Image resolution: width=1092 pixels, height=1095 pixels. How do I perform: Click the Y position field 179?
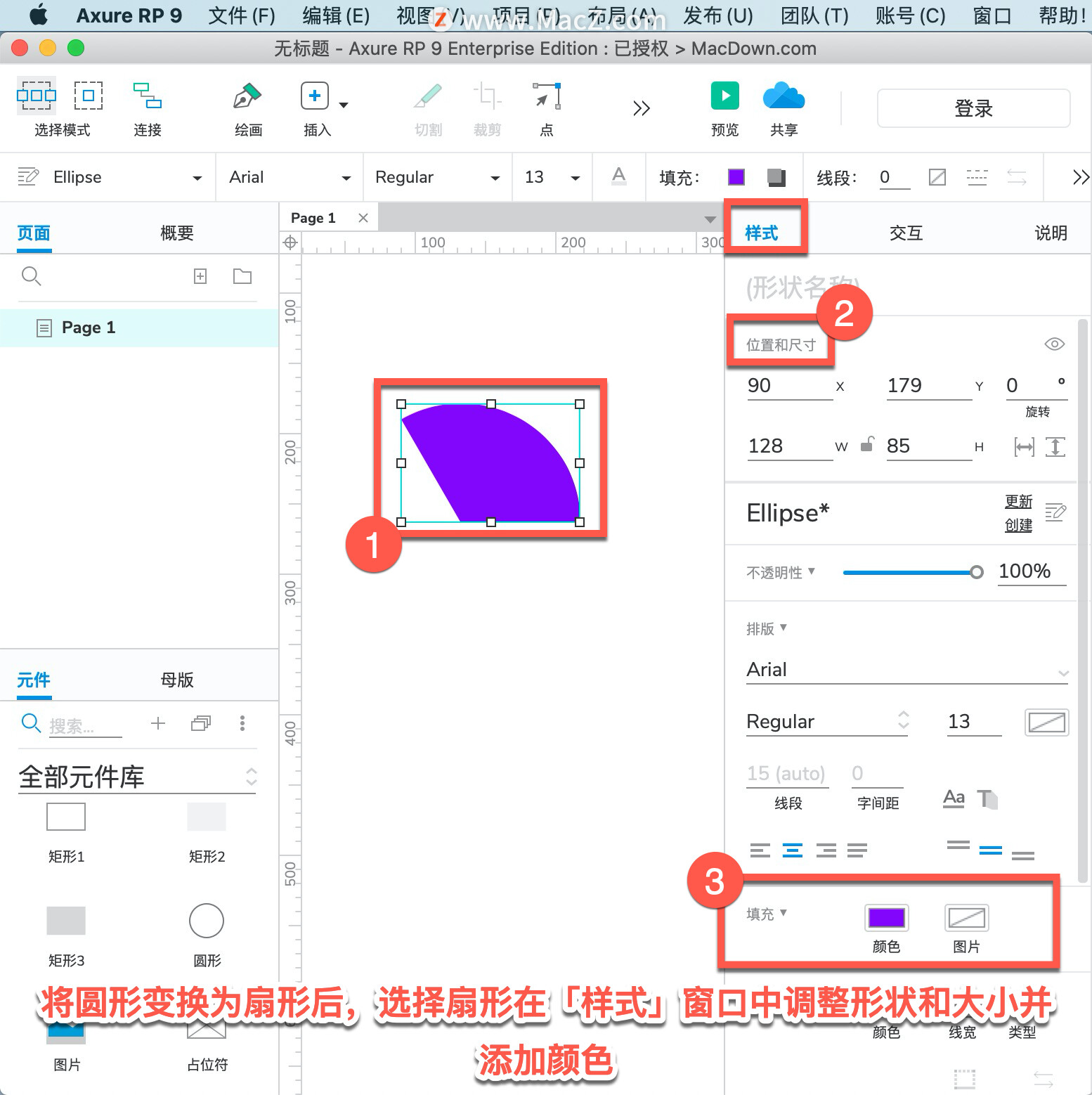928,386
